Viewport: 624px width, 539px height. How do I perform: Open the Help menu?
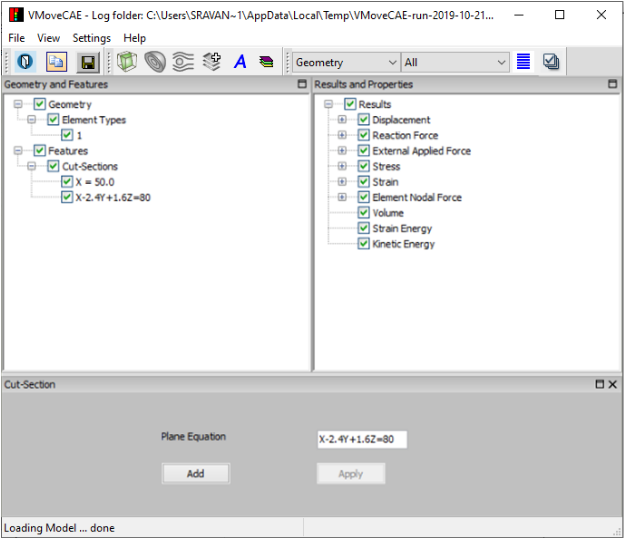[135, 38]
